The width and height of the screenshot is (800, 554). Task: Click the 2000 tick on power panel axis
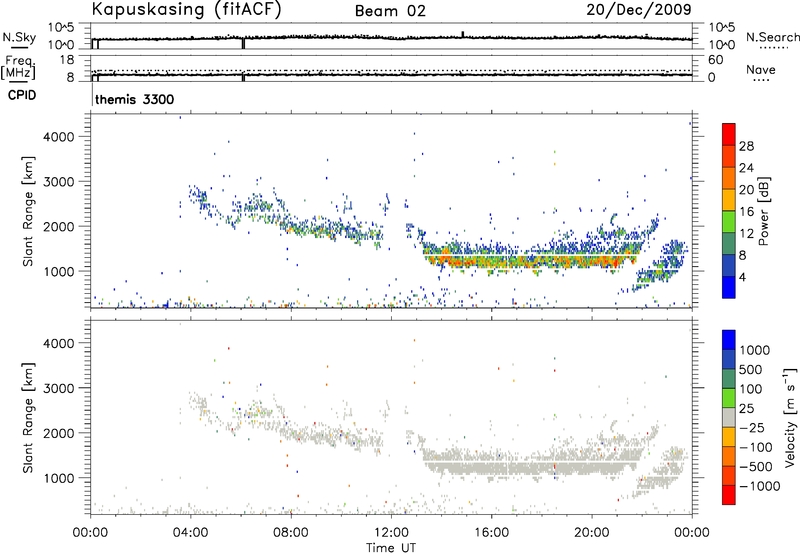(x=59, y=226)
